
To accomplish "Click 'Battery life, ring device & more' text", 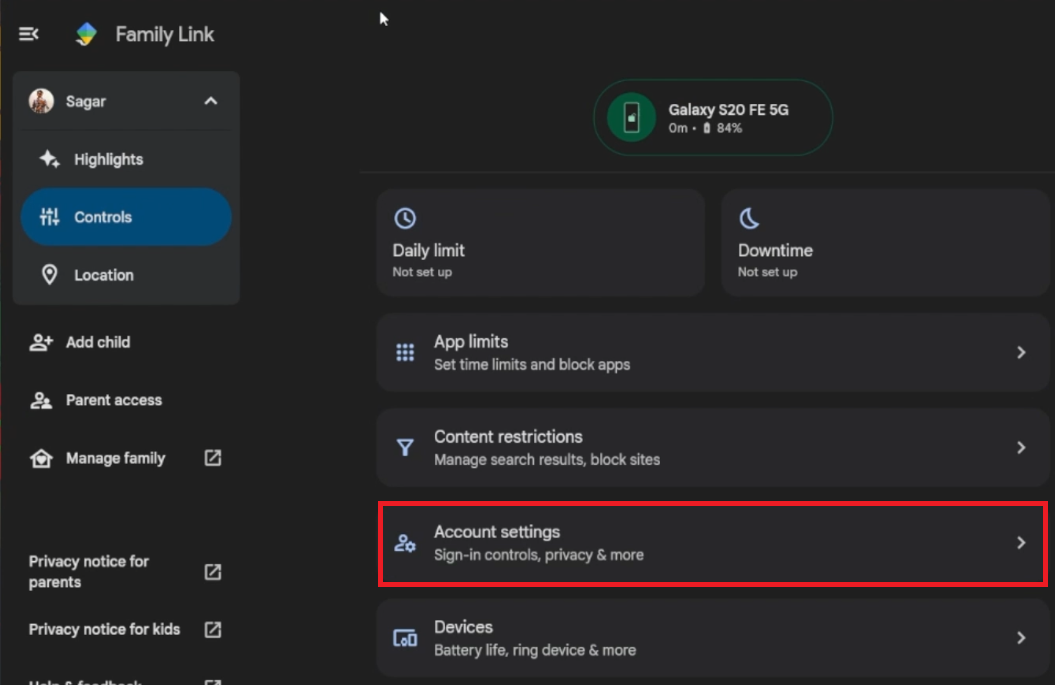I will pos(534,651).
